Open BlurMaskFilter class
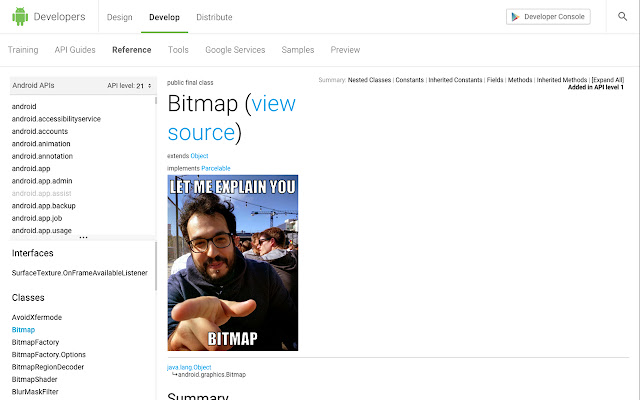Viewport: 640px width, 400px height. click(x=35, y=392)
